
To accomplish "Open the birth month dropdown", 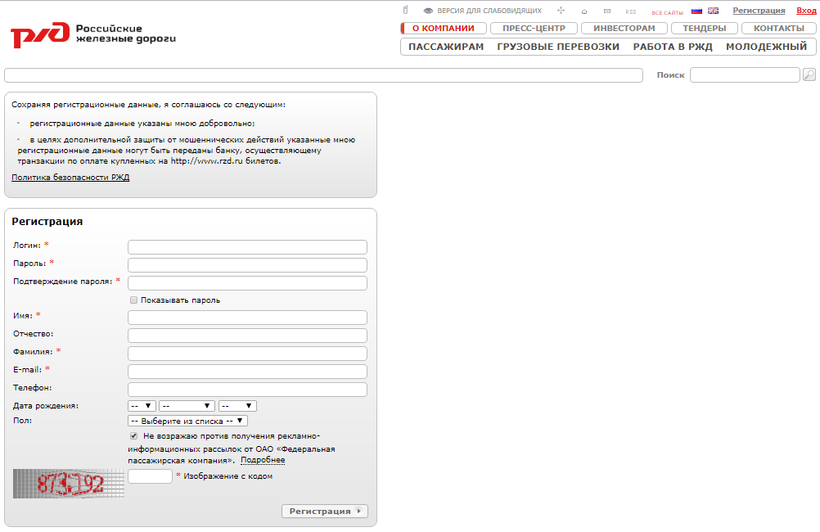I will pyautogui.click(x=187, y=406).
